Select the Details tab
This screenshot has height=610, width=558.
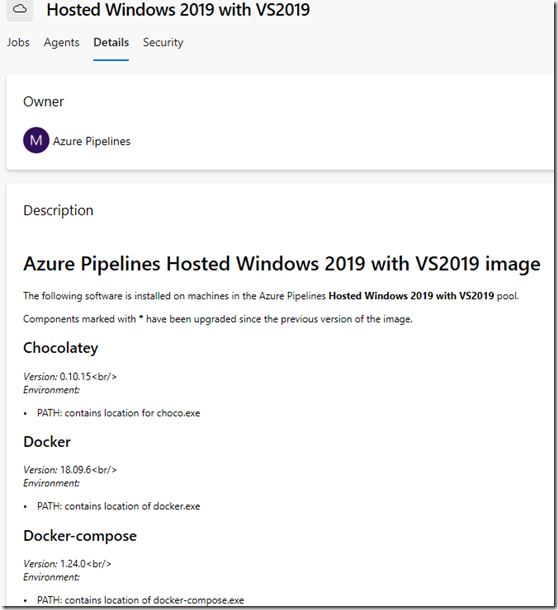click(111, 42)
